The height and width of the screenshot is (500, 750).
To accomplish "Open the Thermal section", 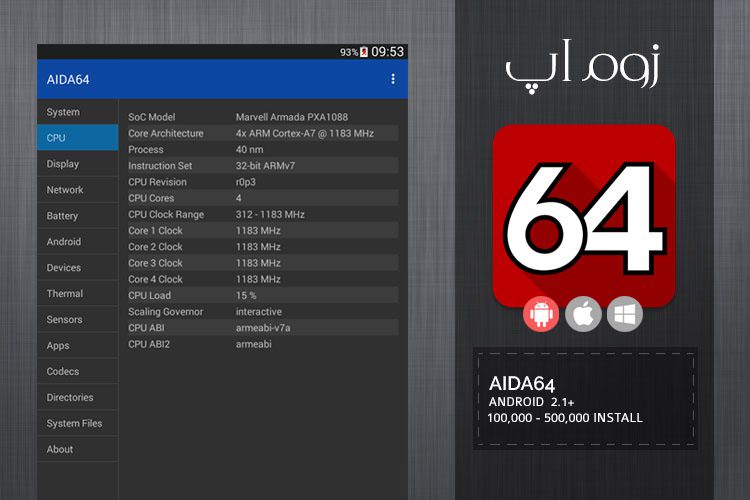I will point(77,293).
